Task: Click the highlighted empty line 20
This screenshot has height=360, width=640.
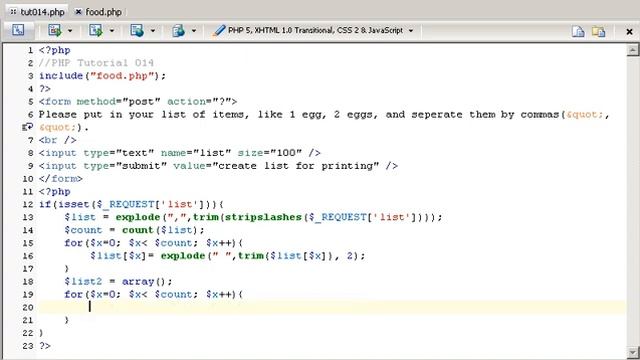Action: pyautogui.click(x=332, y=307)
